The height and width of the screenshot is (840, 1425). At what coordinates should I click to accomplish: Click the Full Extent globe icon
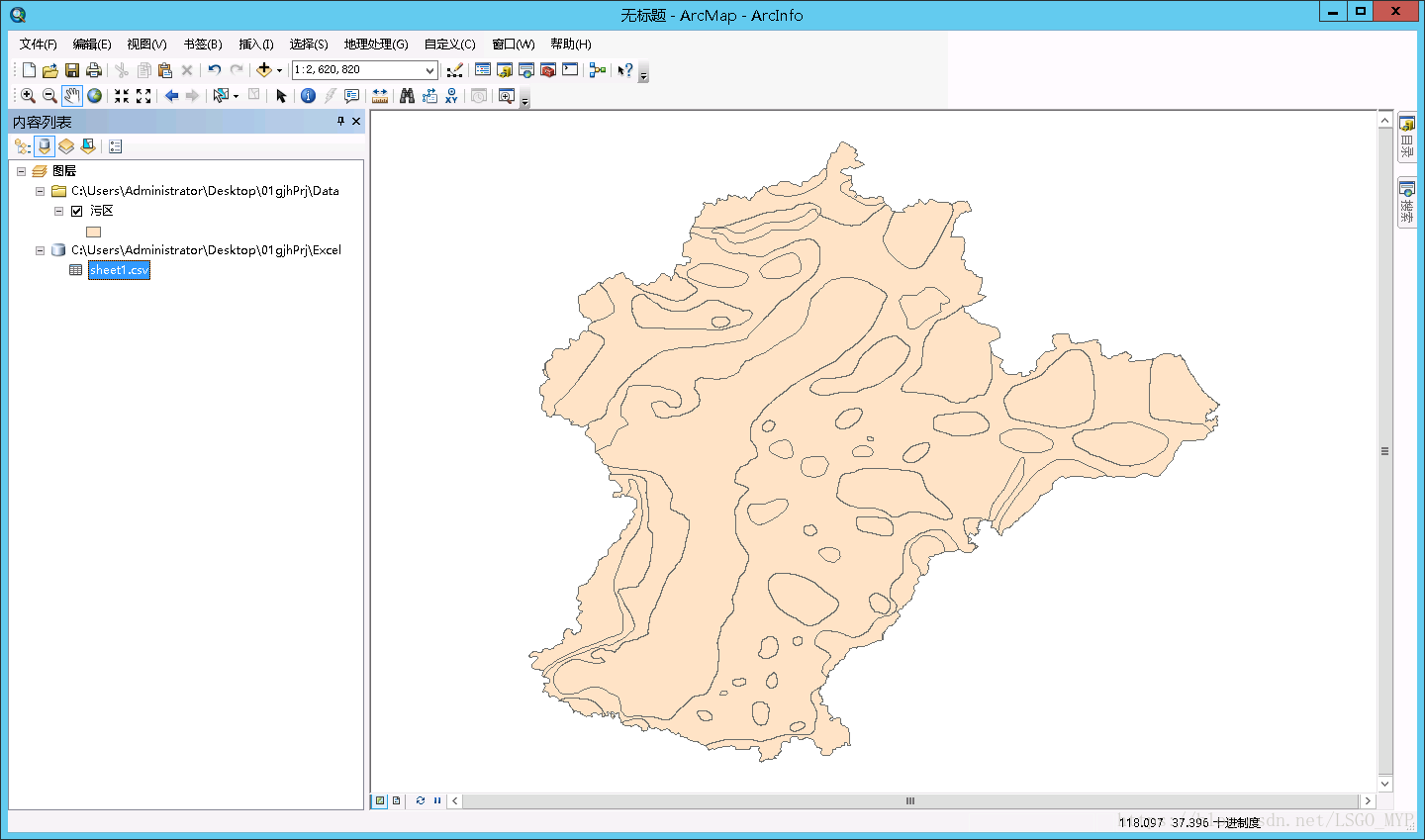pyautogui.click(x=94, y=96)
